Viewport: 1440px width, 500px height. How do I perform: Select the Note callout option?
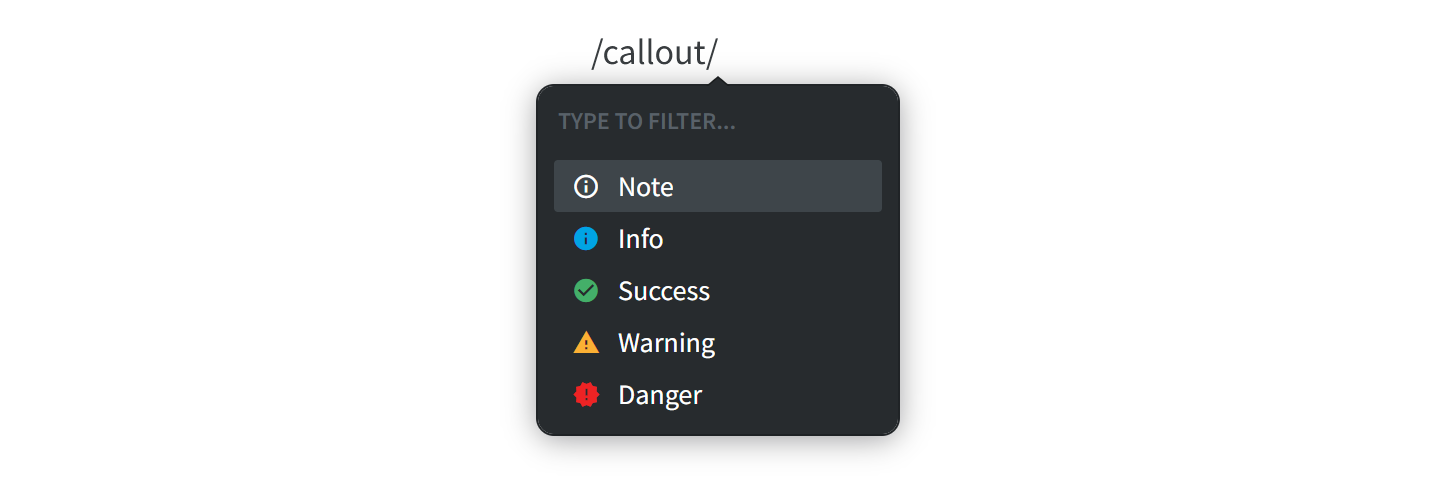pos(718,186)
